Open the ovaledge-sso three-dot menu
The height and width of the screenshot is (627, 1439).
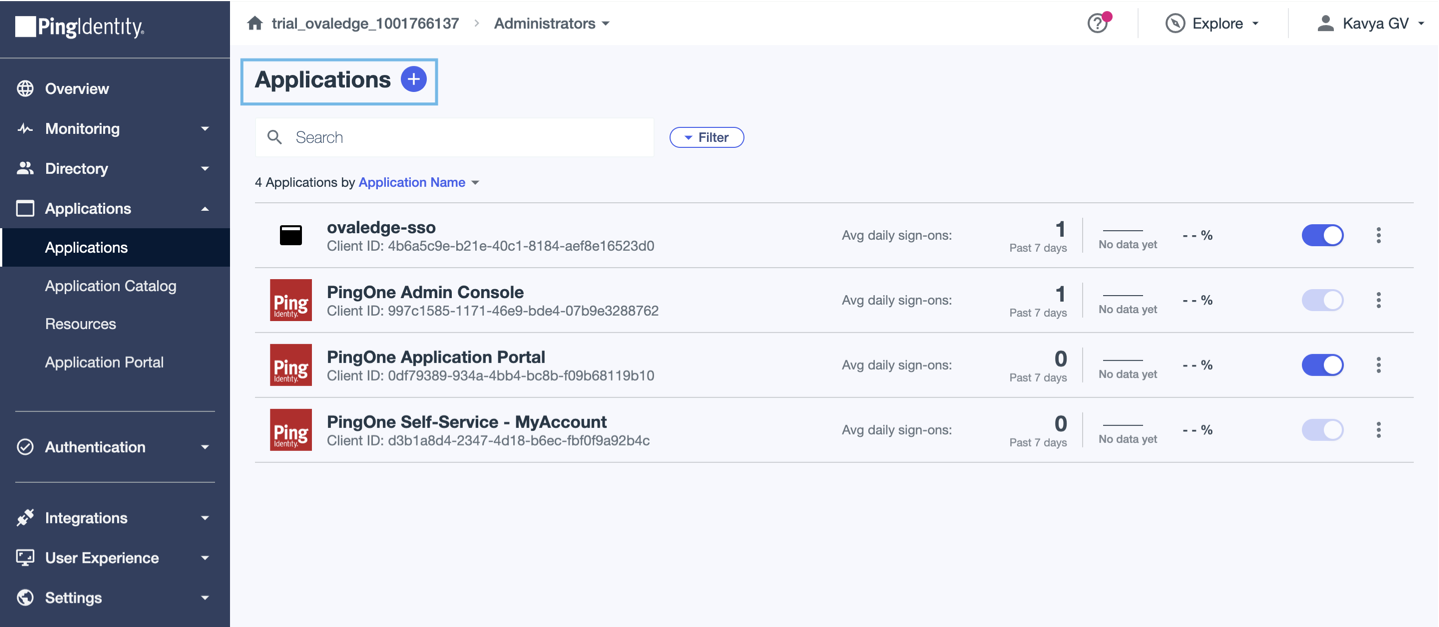(1378, 235)
